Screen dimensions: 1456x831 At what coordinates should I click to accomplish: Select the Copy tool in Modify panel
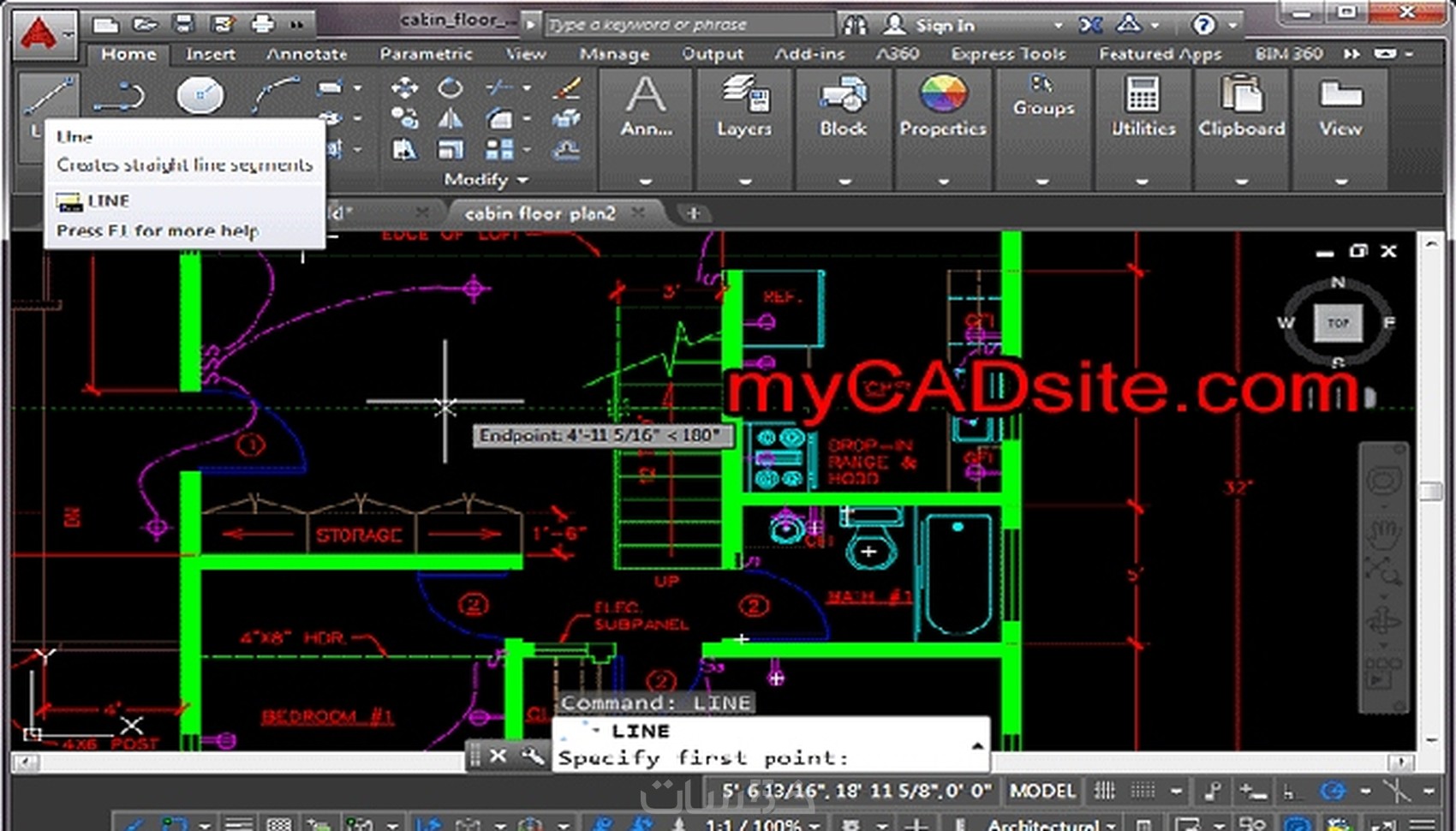click(x=404, y=118)
